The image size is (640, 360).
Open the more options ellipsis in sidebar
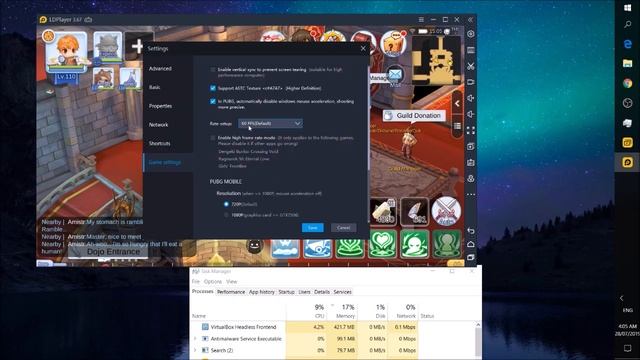coord(471,195)
